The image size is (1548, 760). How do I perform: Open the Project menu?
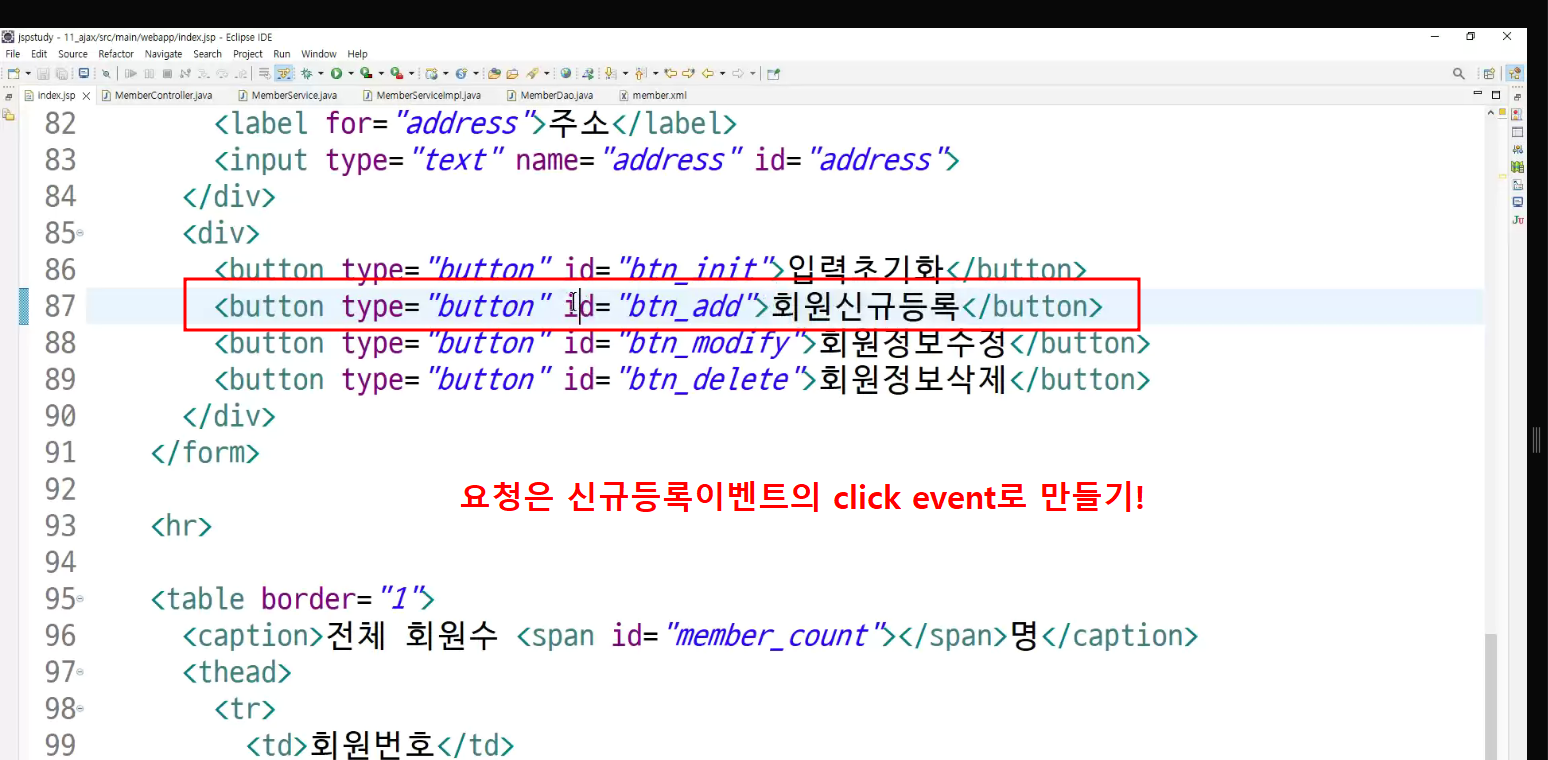248,54
